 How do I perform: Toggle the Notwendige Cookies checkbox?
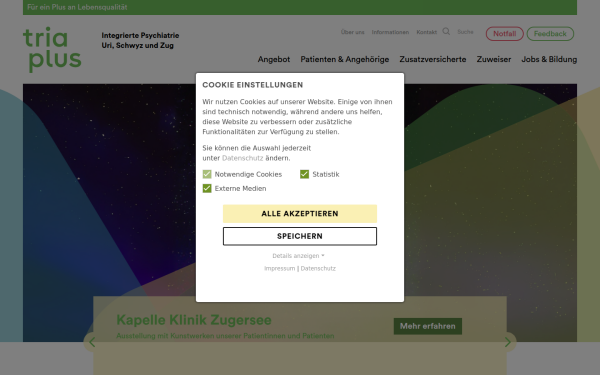[207, 174]
